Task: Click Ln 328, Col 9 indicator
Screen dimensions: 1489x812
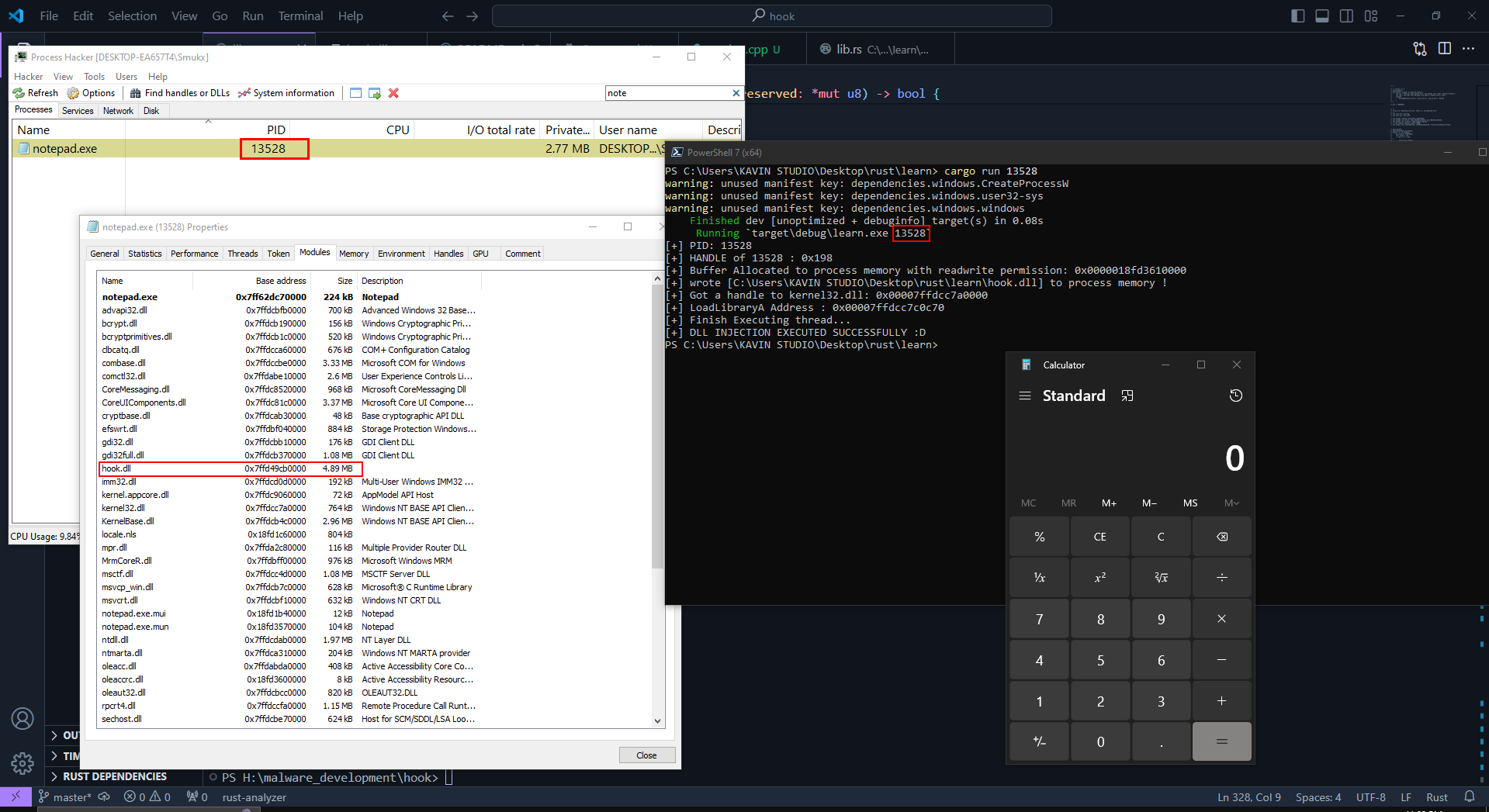Action: [x=1249, y=797]
